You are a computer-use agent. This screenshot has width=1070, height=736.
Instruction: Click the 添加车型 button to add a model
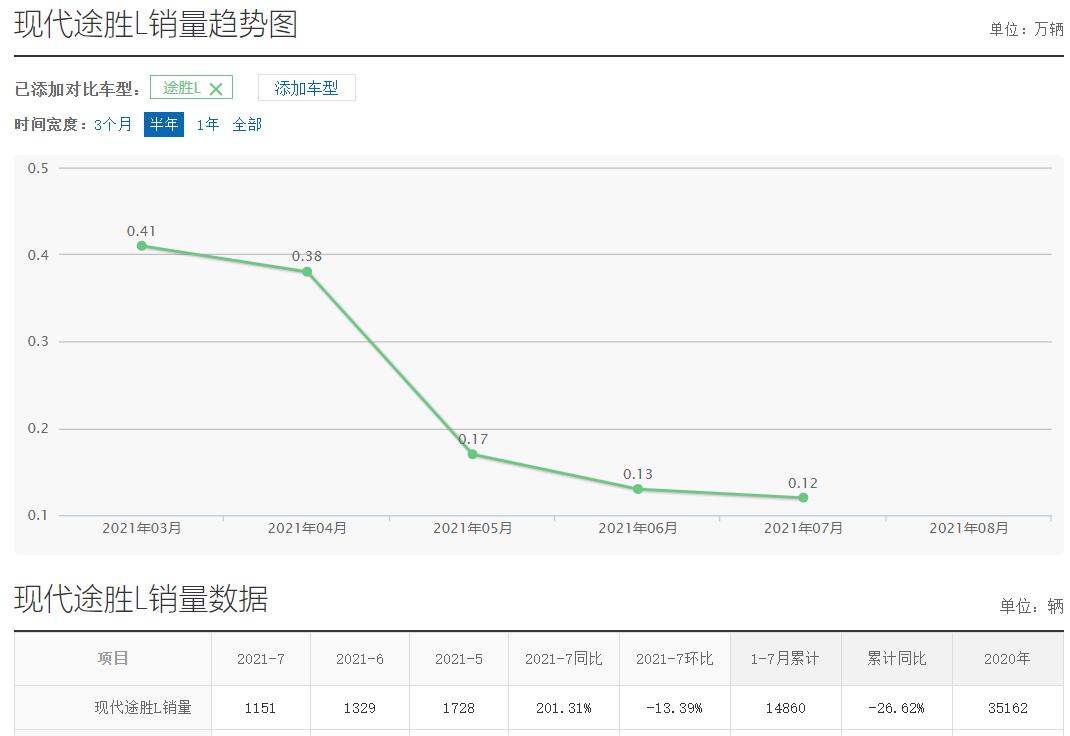307,87
